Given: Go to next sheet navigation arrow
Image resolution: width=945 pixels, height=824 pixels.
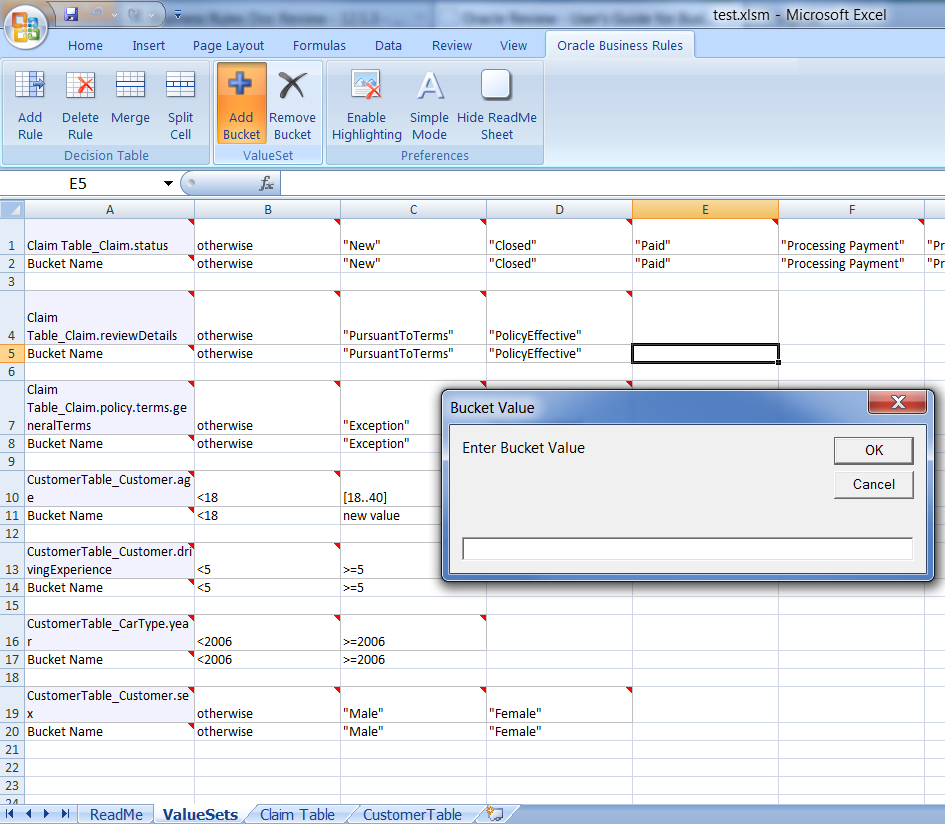Looking at the screenshot, I should pos(46,814).
